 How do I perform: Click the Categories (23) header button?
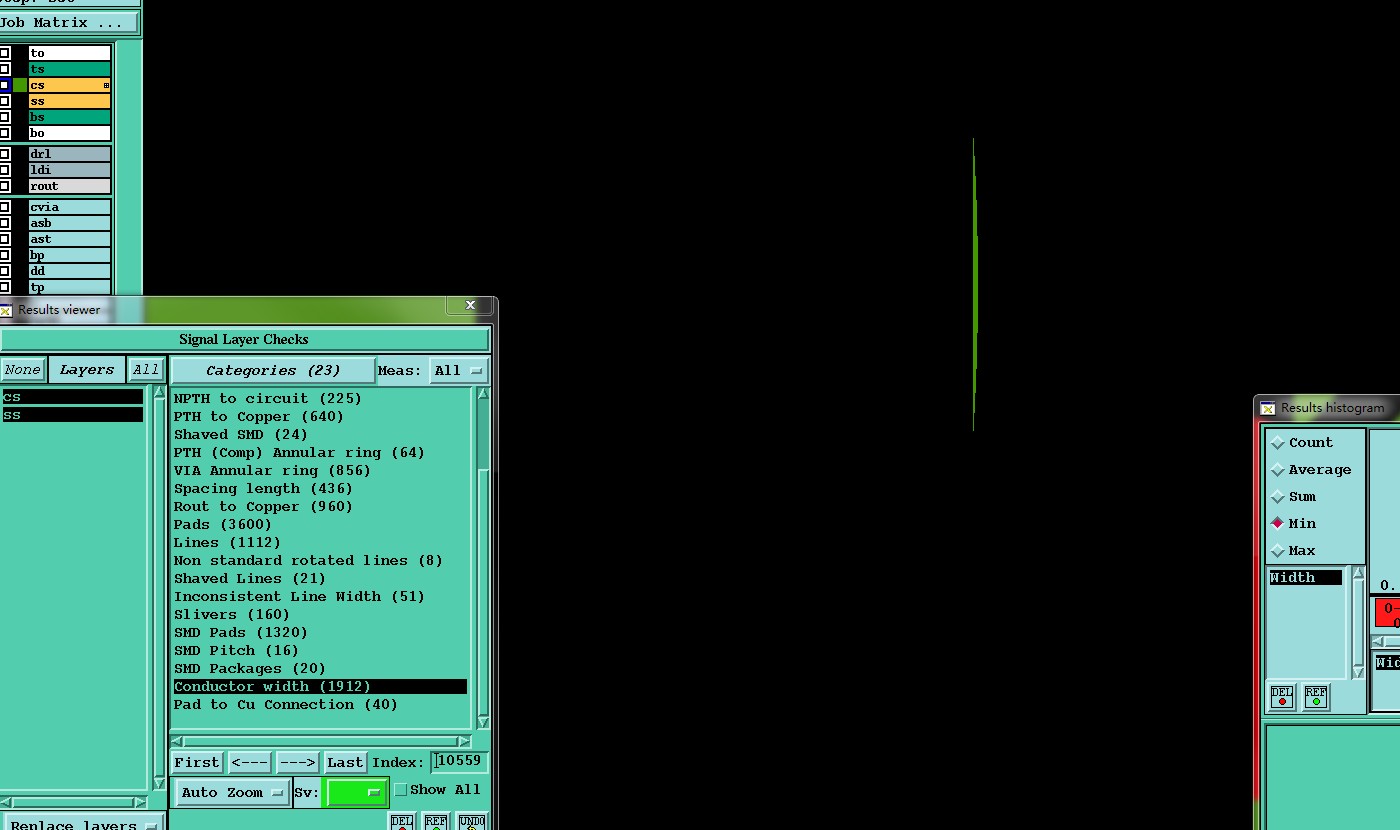pyautogui.click(x=273, y=370)
